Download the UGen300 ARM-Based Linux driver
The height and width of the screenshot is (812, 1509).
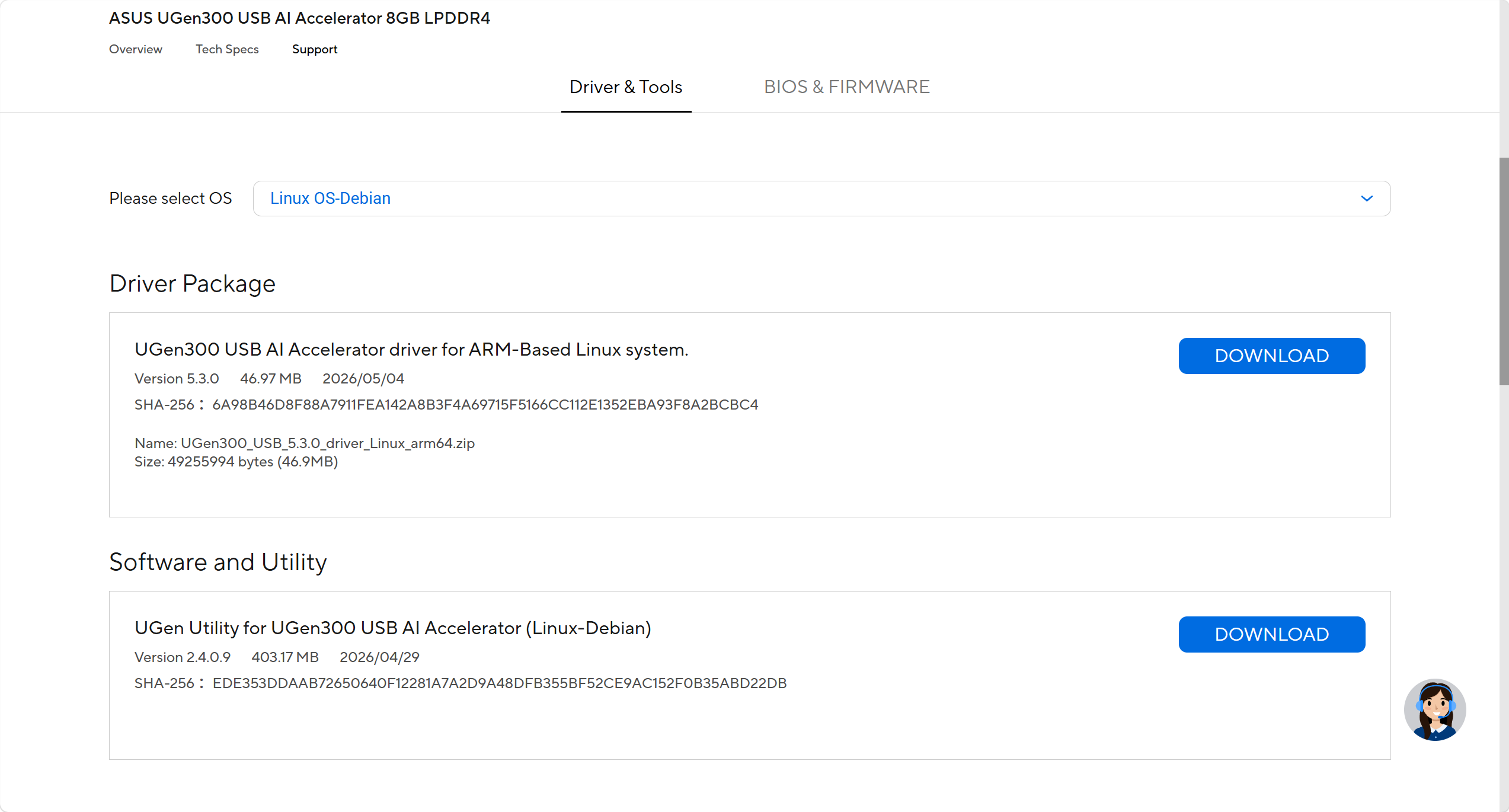pos(1272,356)
